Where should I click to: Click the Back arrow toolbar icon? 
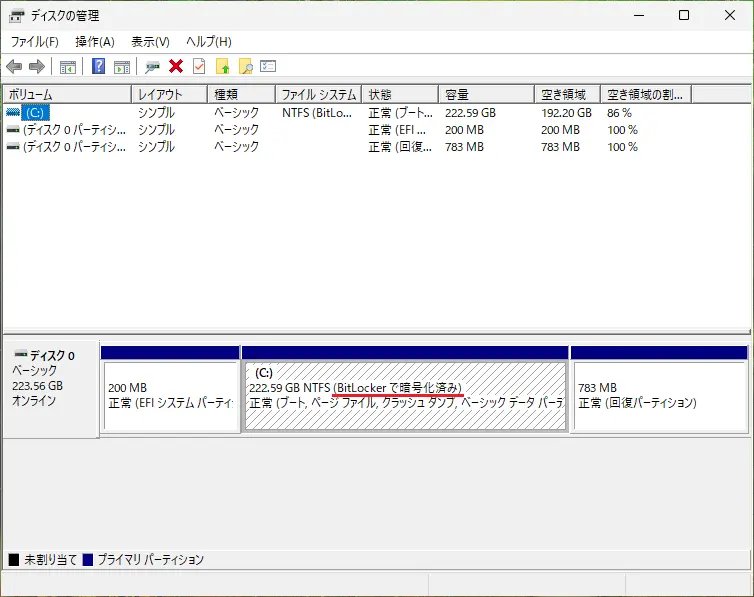point(14,67)
